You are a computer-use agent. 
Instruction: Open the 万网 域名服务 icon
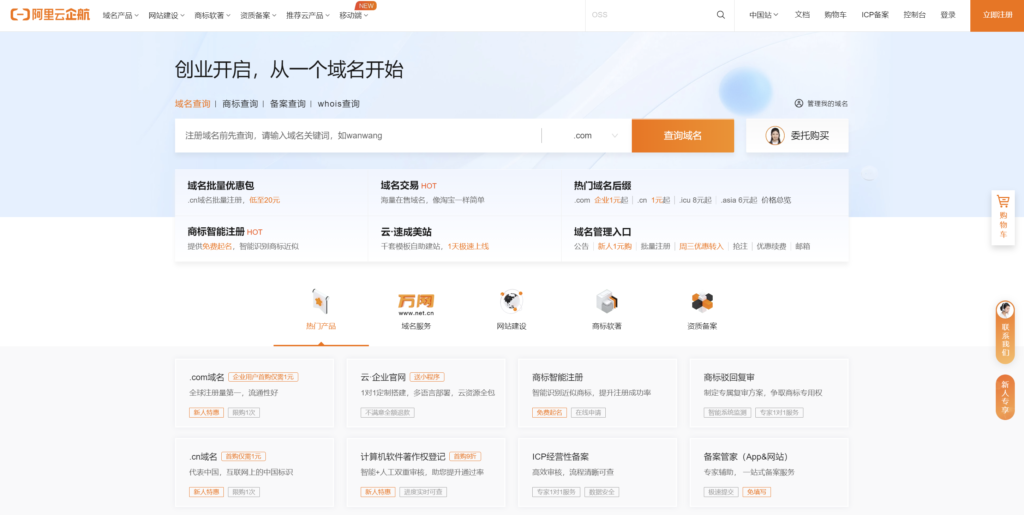(x=416, y=302)
